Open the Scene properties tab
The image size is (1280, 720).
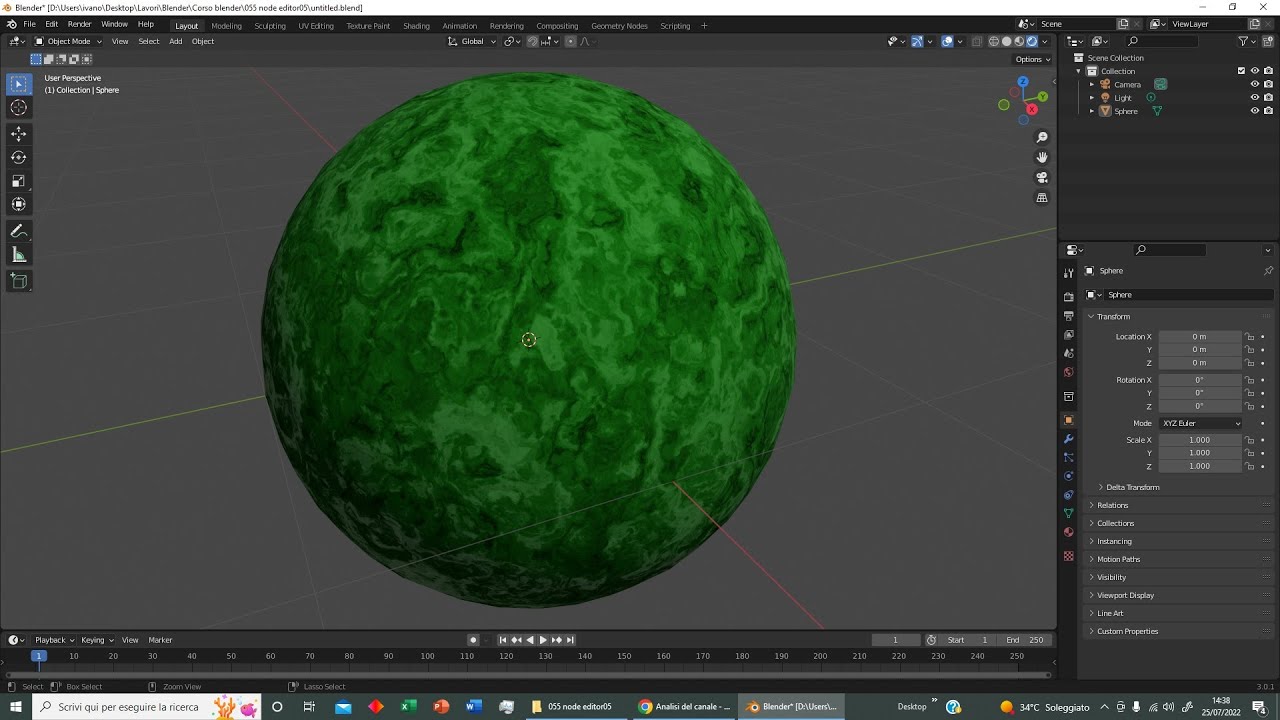(x=1069, y=353)
